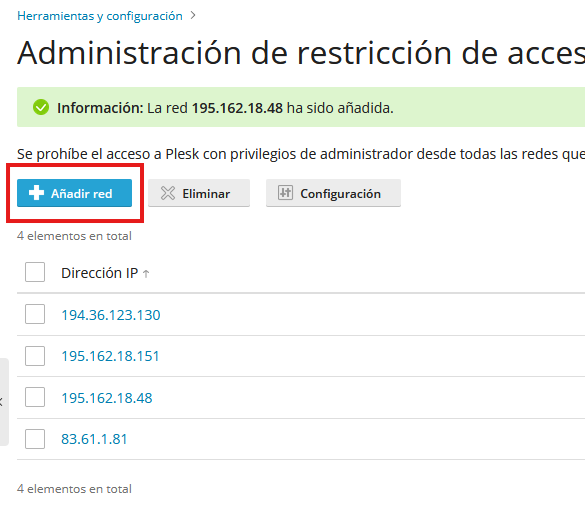Viewport: 585px width, 522px height.
Task: Click the sidebar collapse handle on the left edge
Action: 4,402
